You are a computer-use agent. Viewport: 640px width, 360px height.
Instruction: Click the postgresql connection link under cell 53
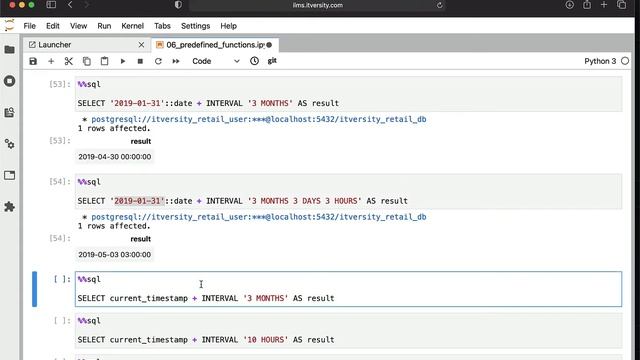coord(259,119)
